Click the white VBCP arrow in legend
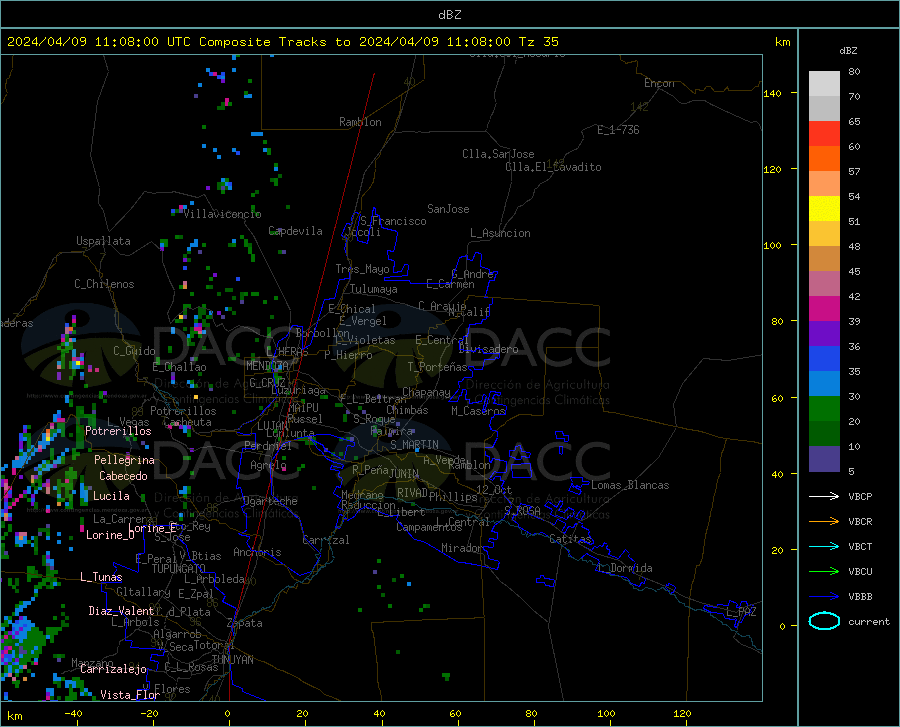Viewport: 900px width, 727px height. [824, 496]
